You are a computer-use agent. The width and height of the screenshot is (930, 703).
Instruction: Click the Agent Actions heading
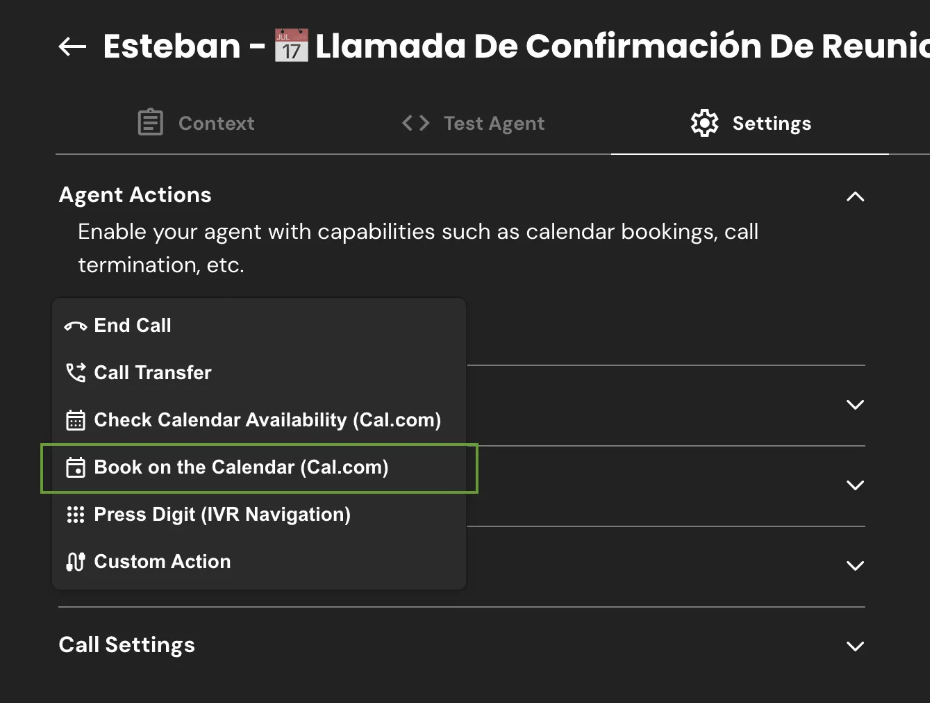(x=135, y=195)
